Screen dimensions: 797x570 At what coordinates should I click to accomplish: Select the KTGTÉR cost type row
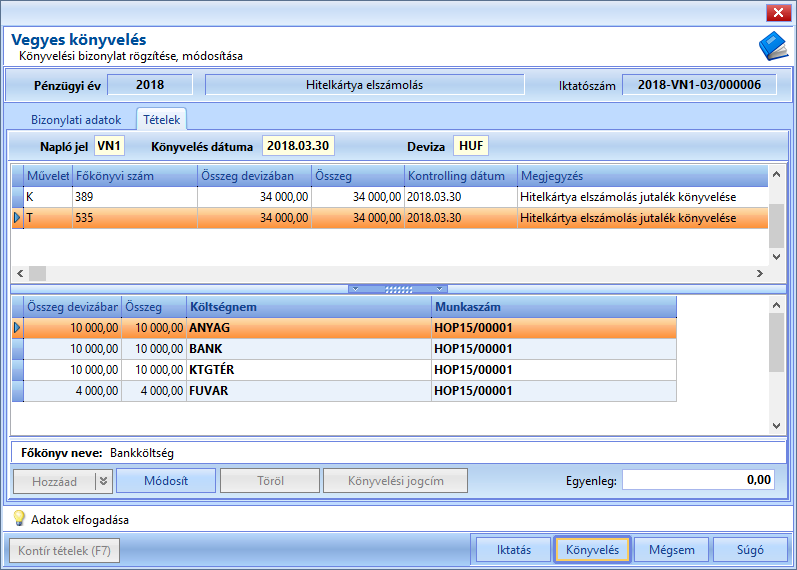pyautogui.click(x=345, y=370)
